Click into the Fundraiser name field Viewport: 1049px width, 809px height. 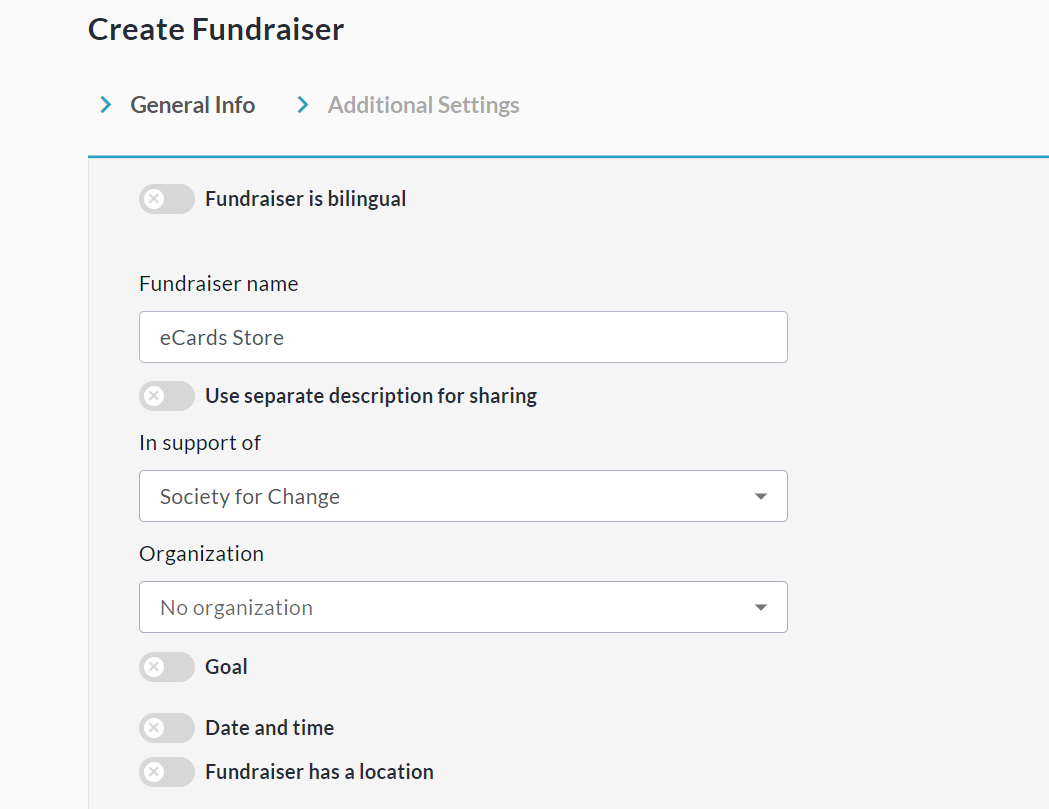pos(462,337)
